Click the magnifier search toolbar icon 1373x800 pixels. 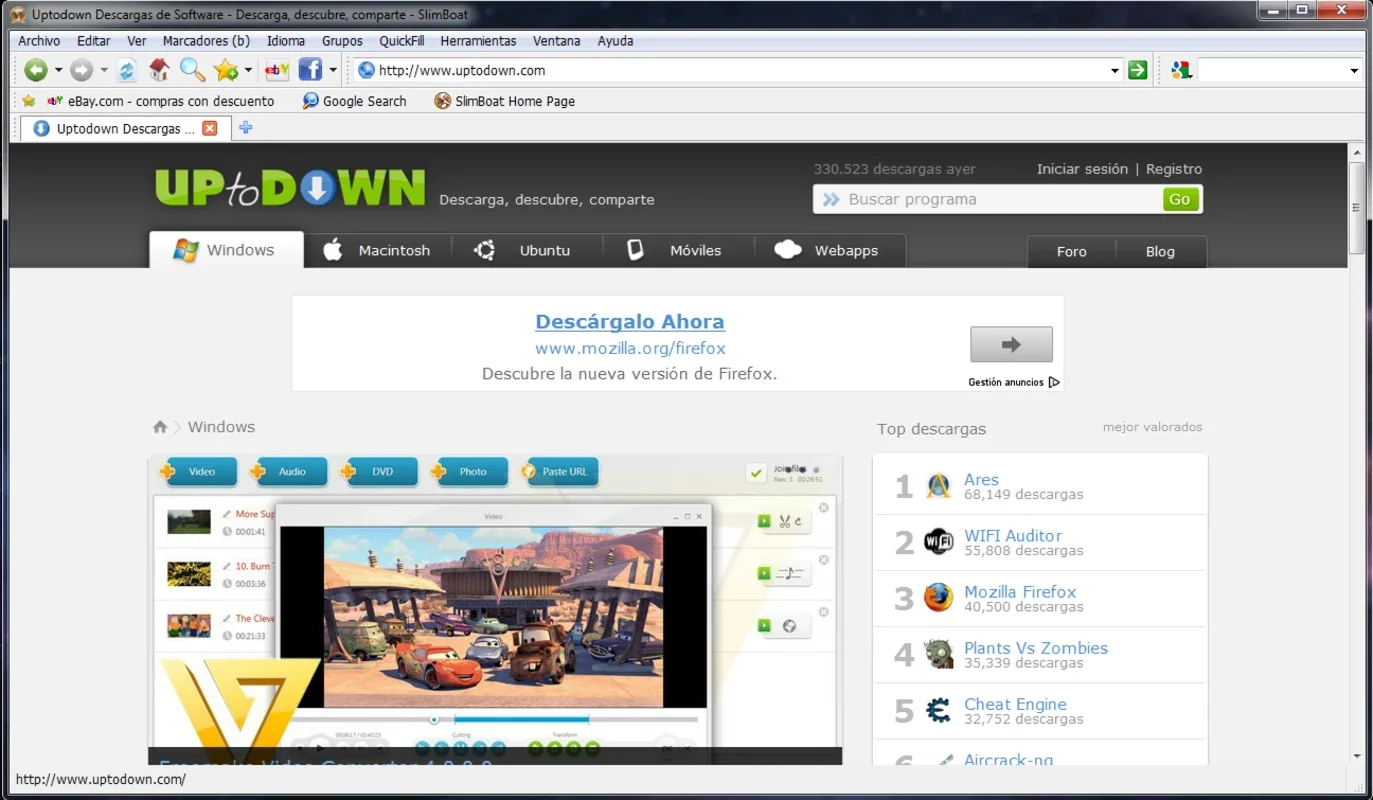(x=192, y=70)
